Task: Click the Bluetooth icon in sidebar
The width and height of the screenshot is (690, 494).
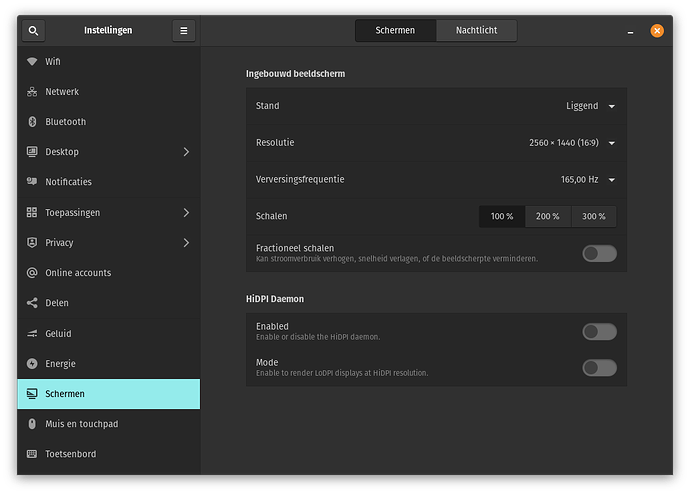Action: coord(32,121)
